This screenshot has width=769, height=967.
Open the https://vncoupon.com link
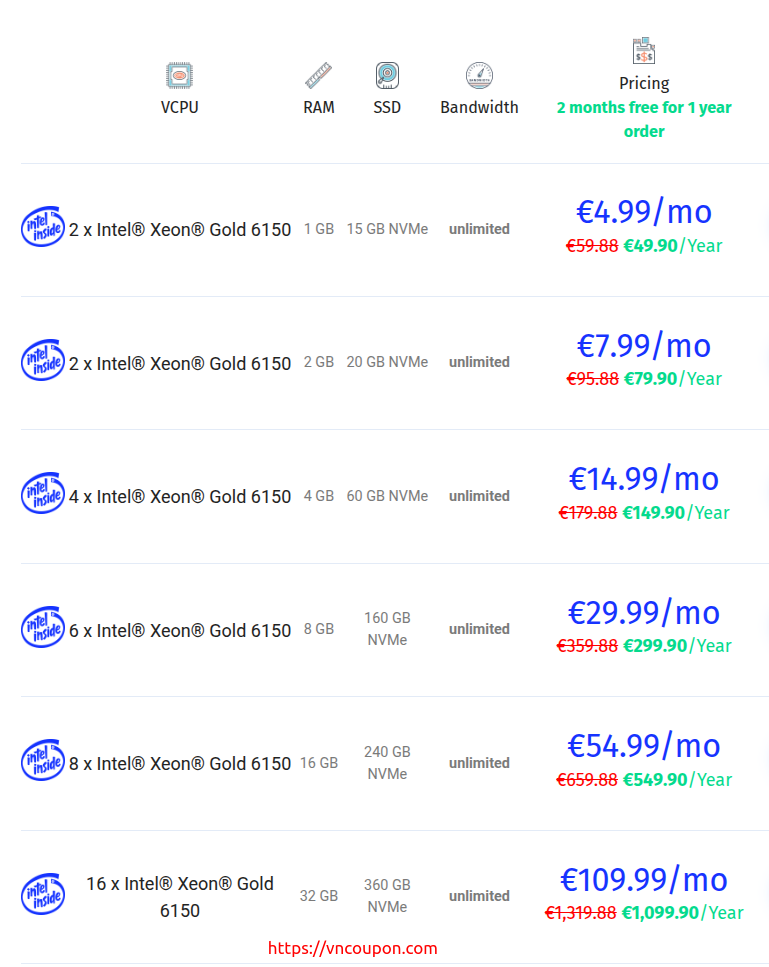[x=353, y=948]
